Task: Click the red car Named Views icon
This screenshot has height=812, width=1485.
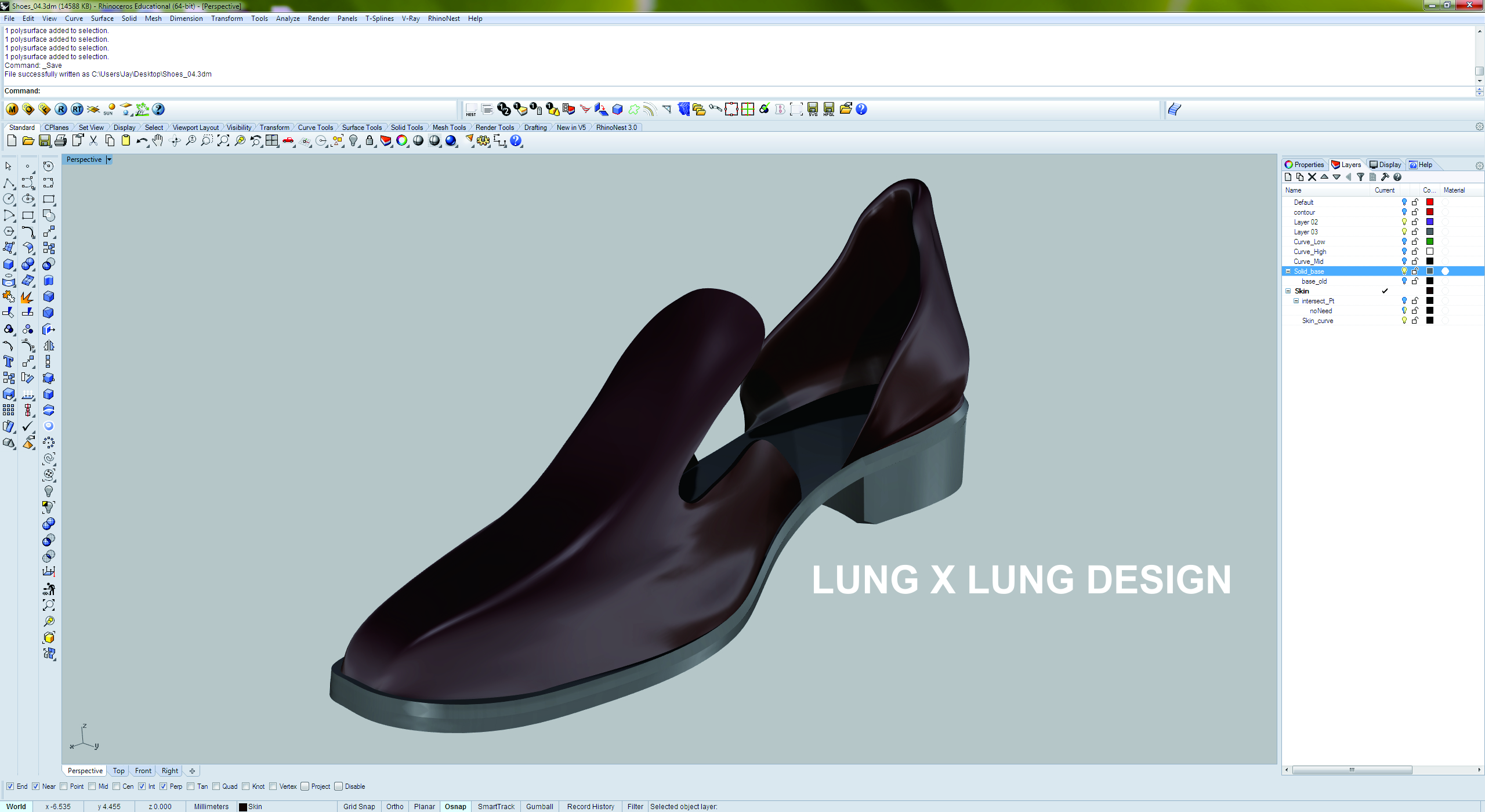Action: (288, 141)
